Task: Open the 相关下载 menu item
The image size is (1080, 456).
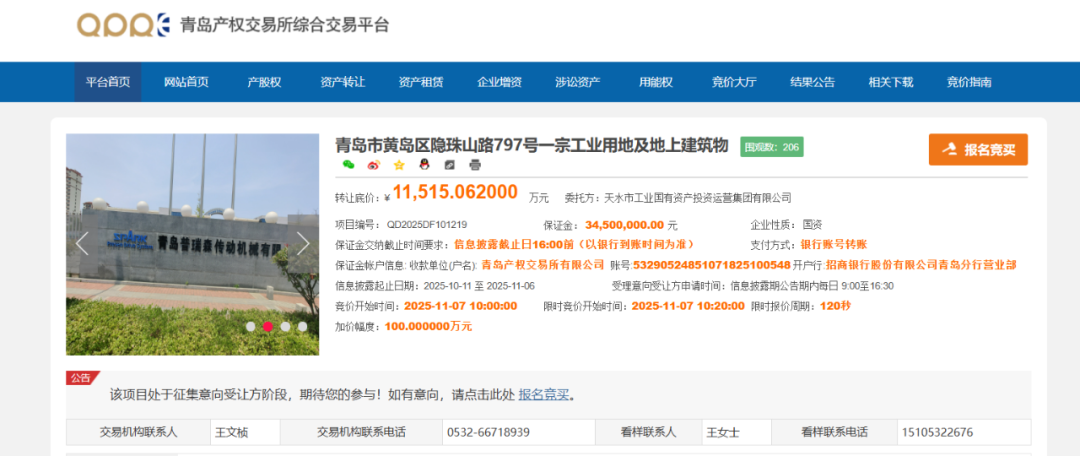Action: click(890, 82)
